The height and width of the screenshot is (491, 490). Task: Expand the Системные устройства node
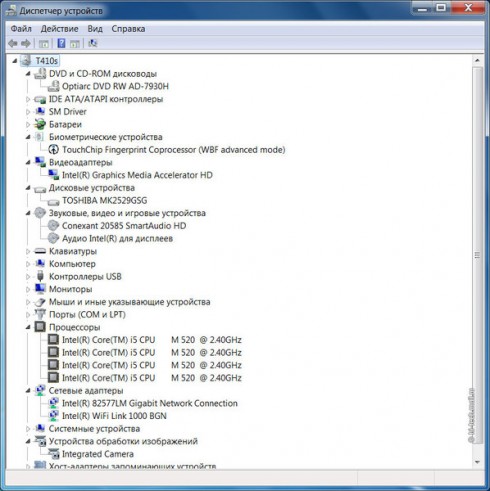coord(28,428)
